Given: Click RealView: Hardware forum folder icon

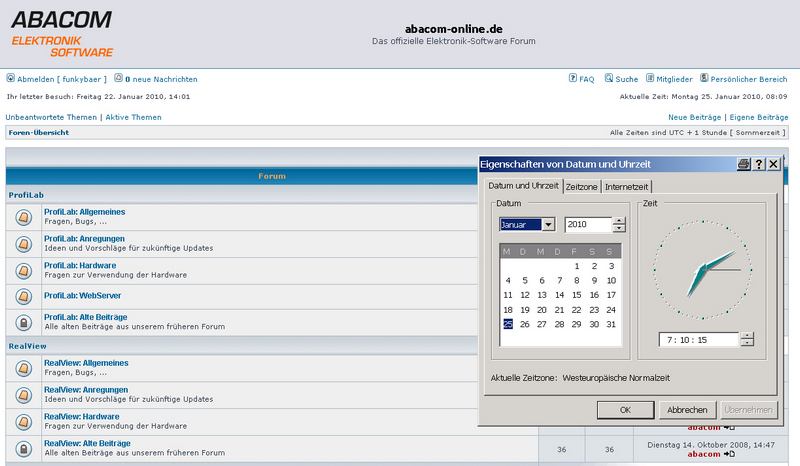Looking at the screenshot, I should pyautogui.click(x=23, y=422).
